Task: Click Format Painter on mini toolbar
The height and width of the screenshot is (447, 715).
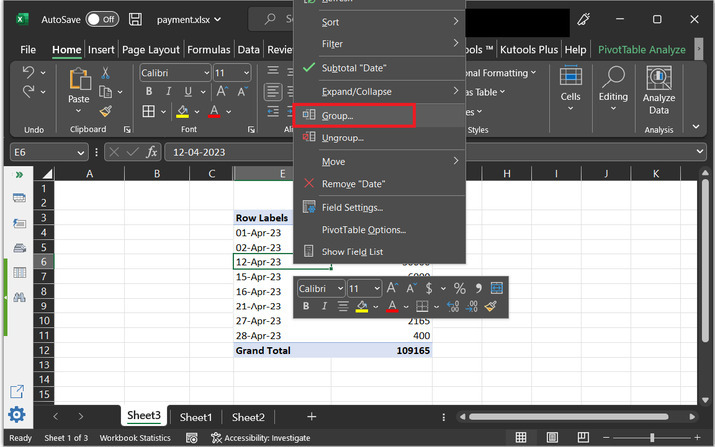Action: point(491,306)
